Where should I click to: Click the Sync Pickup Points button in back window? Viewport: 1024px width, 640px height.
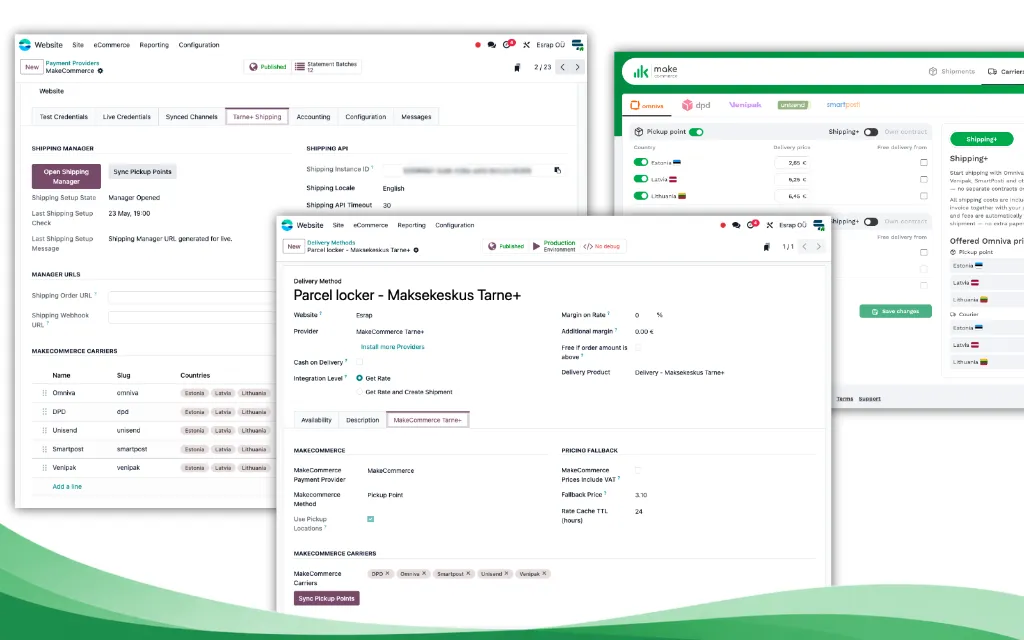pos(142,172)
